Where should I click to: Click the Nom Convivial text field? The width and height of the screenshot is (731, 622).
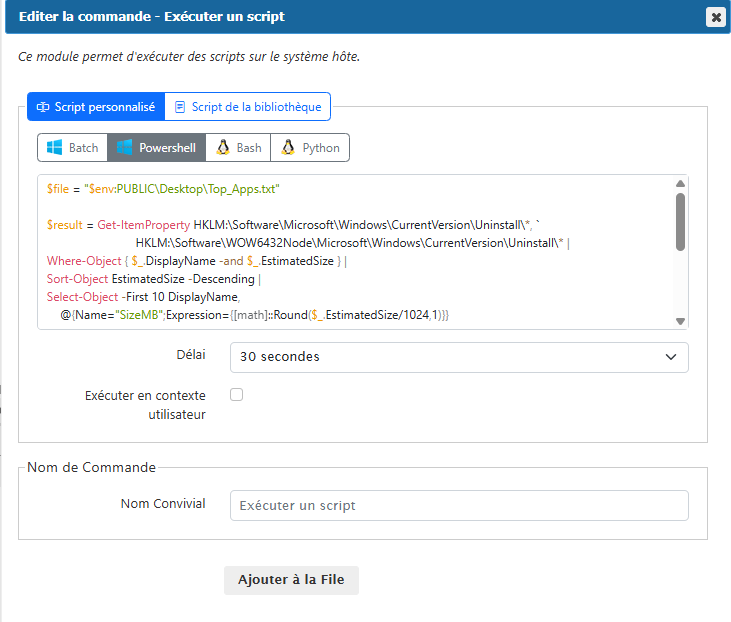(458, 505)
